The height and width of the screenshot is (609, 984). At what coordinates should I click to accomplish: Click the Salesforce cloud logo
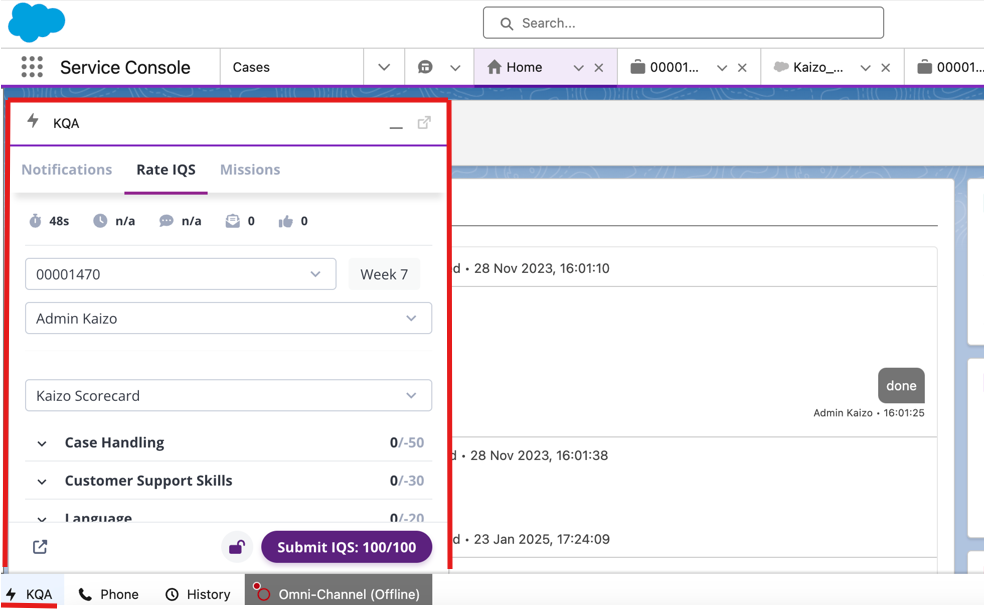(x=36, y=22)
